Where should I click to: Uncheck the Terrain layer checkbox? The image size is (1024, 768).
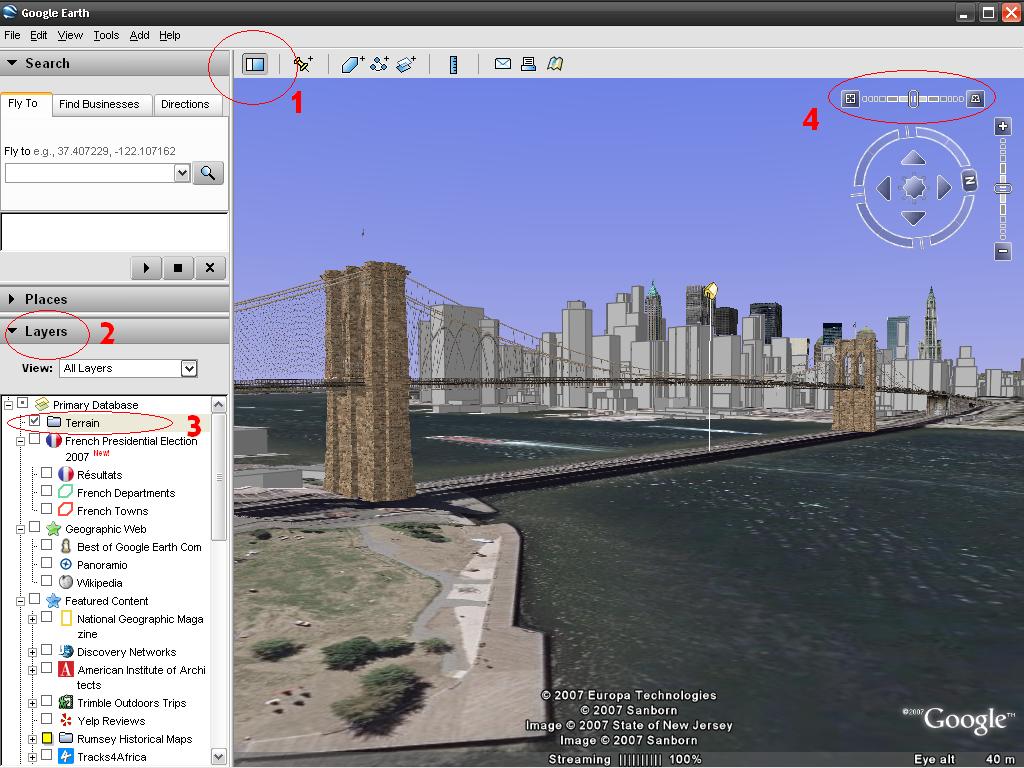(35, 421)
